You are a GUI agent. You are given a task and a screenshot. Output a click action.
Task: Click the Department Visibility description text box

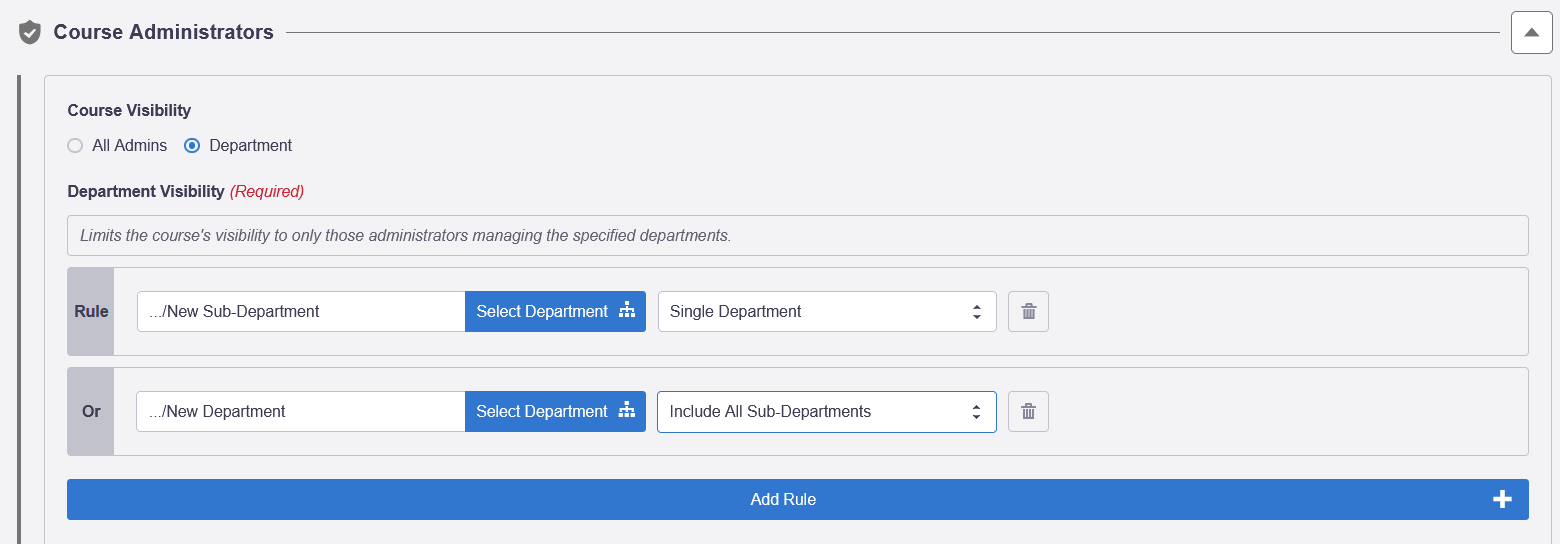coord(798,236)
